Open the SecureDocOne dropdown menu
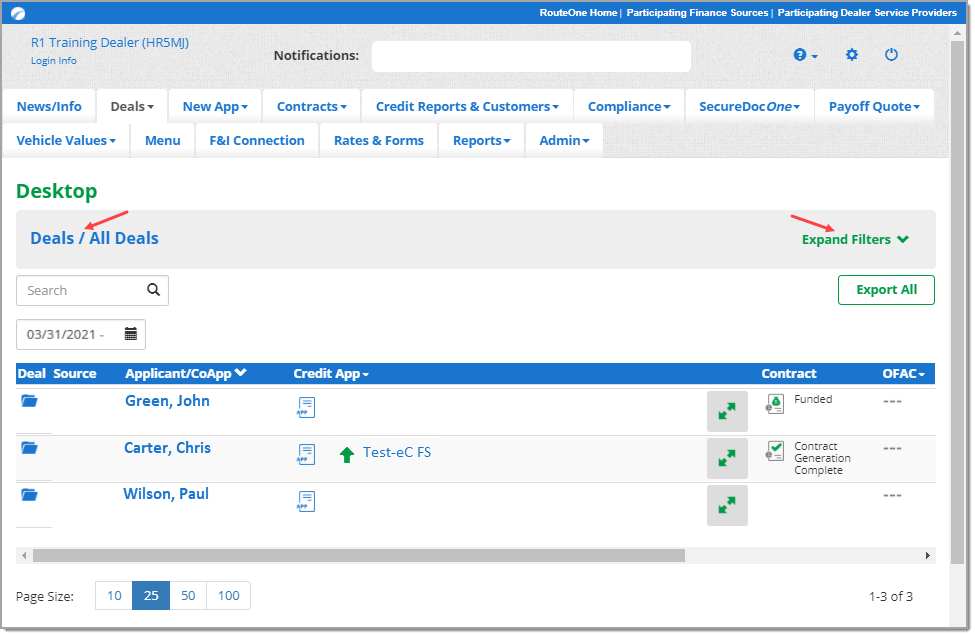 tap(749, 106)
